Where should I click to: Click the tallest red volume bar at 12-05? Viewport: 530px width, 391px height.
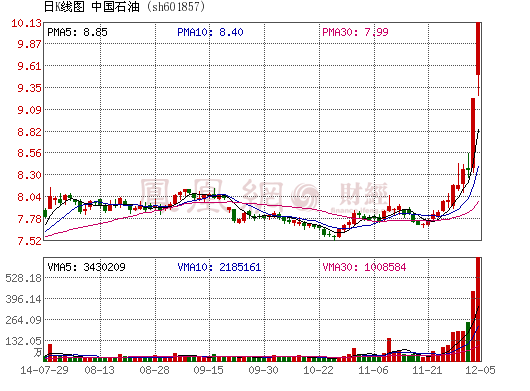(478, 309)
